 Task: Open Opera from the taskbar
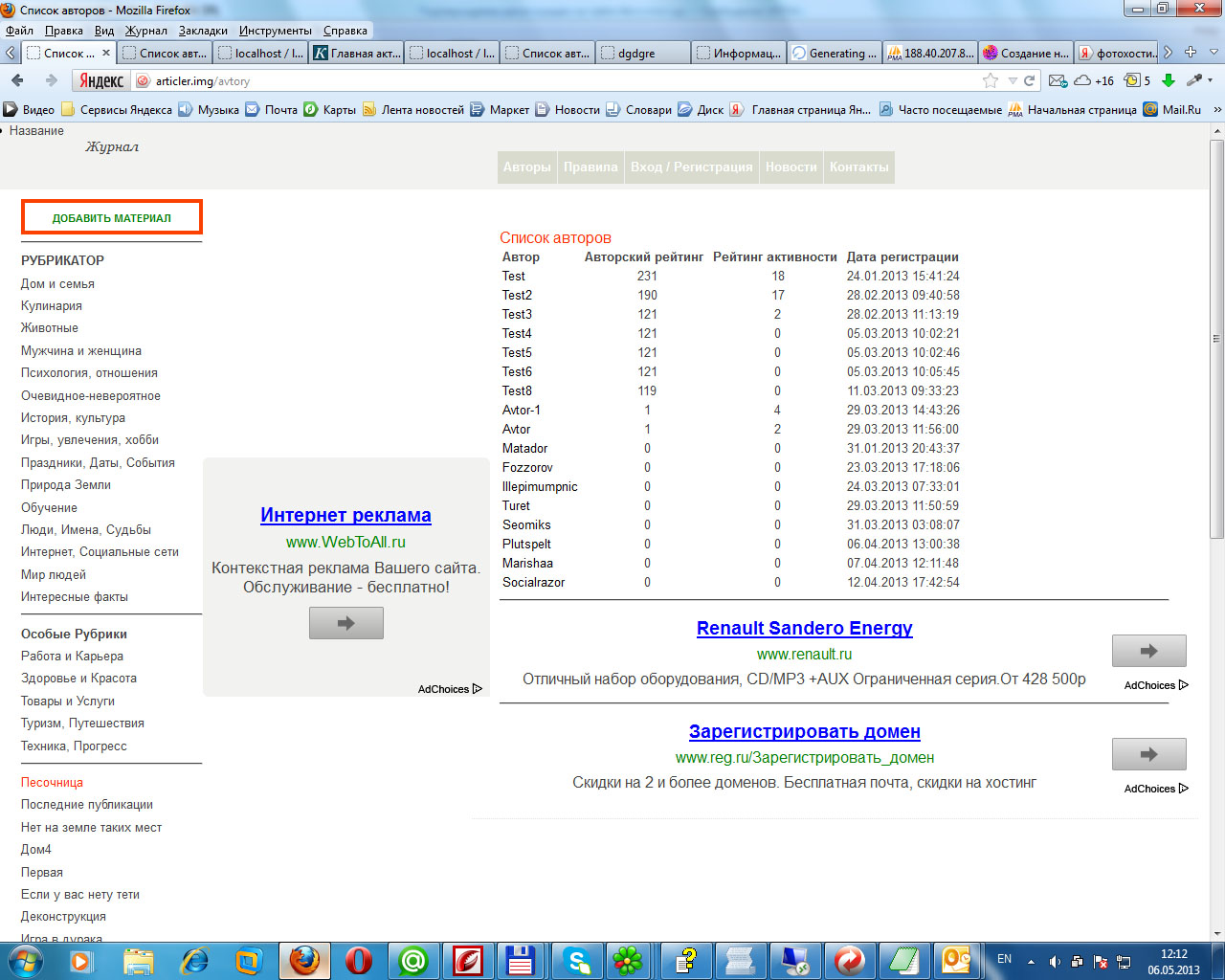[x=359, y=959]
